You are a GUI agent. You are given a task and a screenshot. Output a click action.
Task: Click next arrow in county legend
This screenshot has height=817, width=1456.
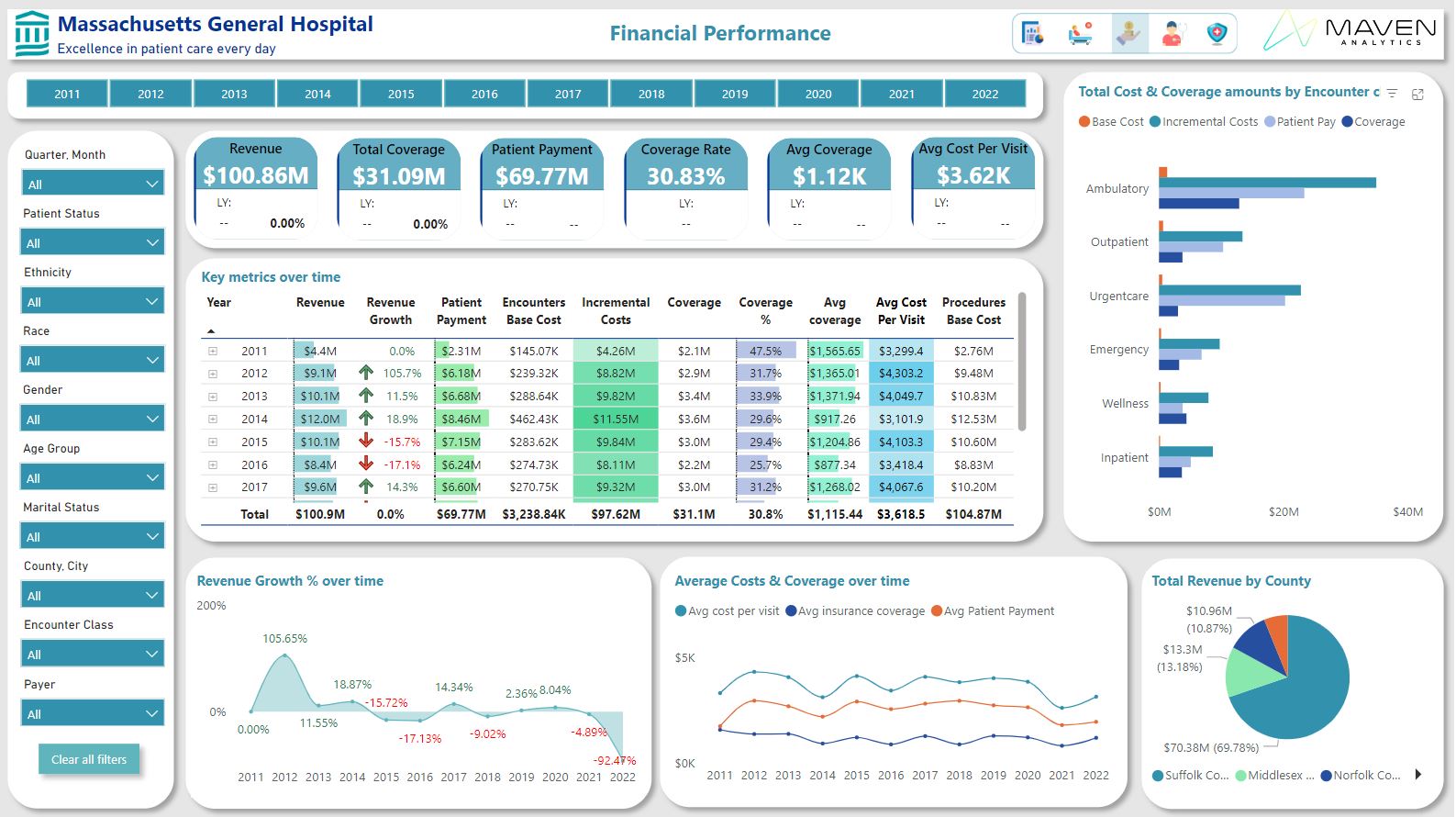(1418, 775)
